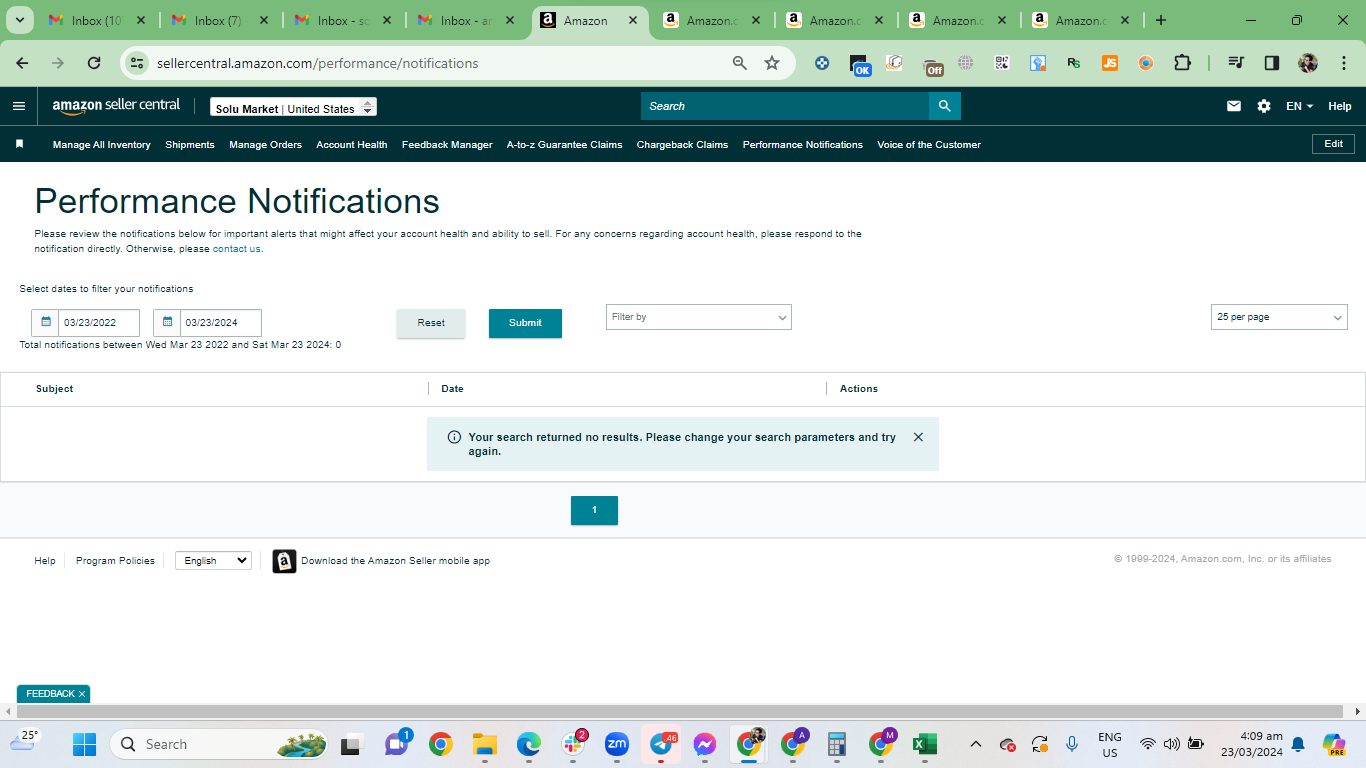Open the 25 per page dropdown
The height and width of the screenshot is (768, 1366).
coord(1279,317)
